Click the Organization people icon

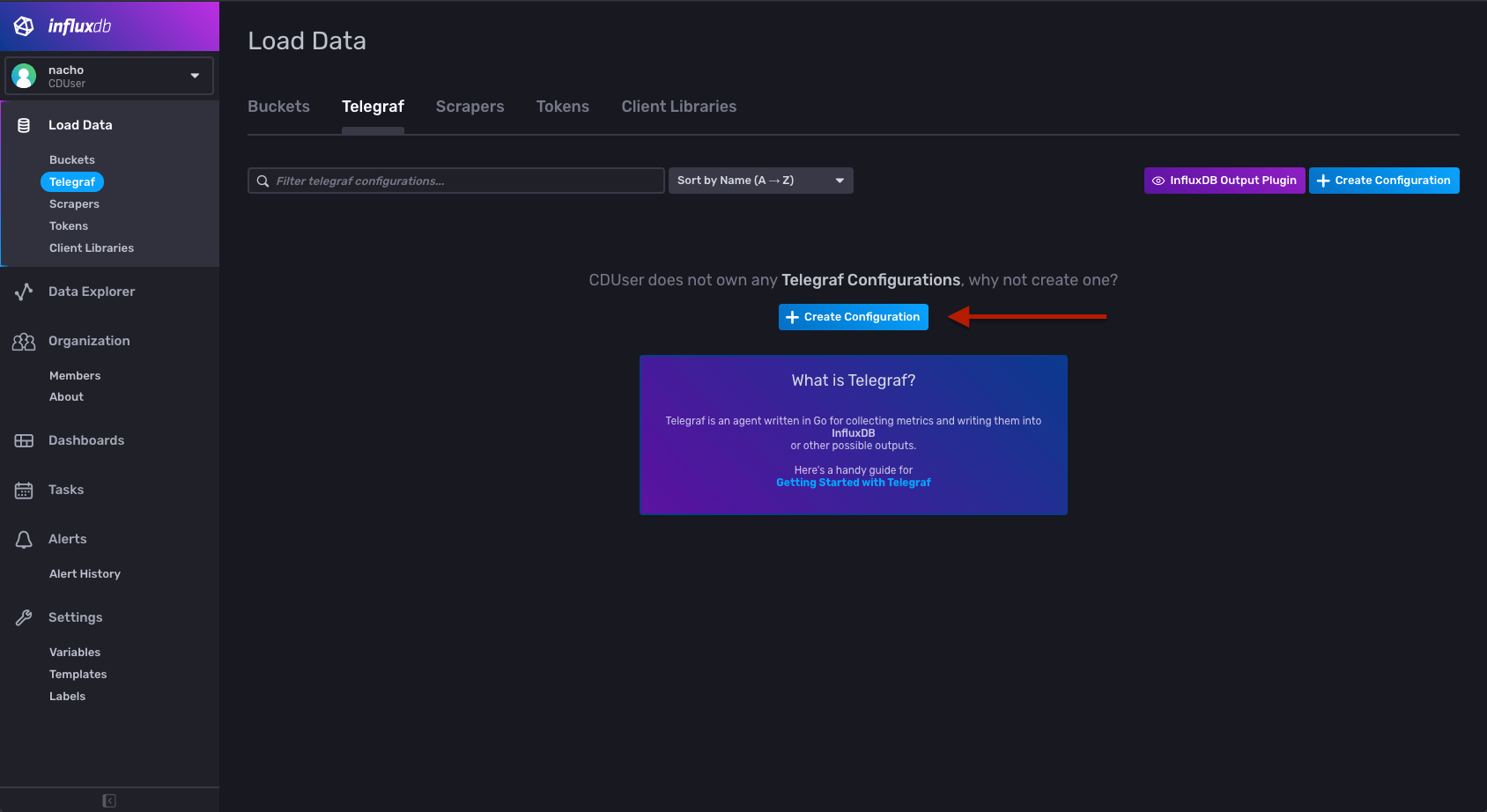[24, 341]
